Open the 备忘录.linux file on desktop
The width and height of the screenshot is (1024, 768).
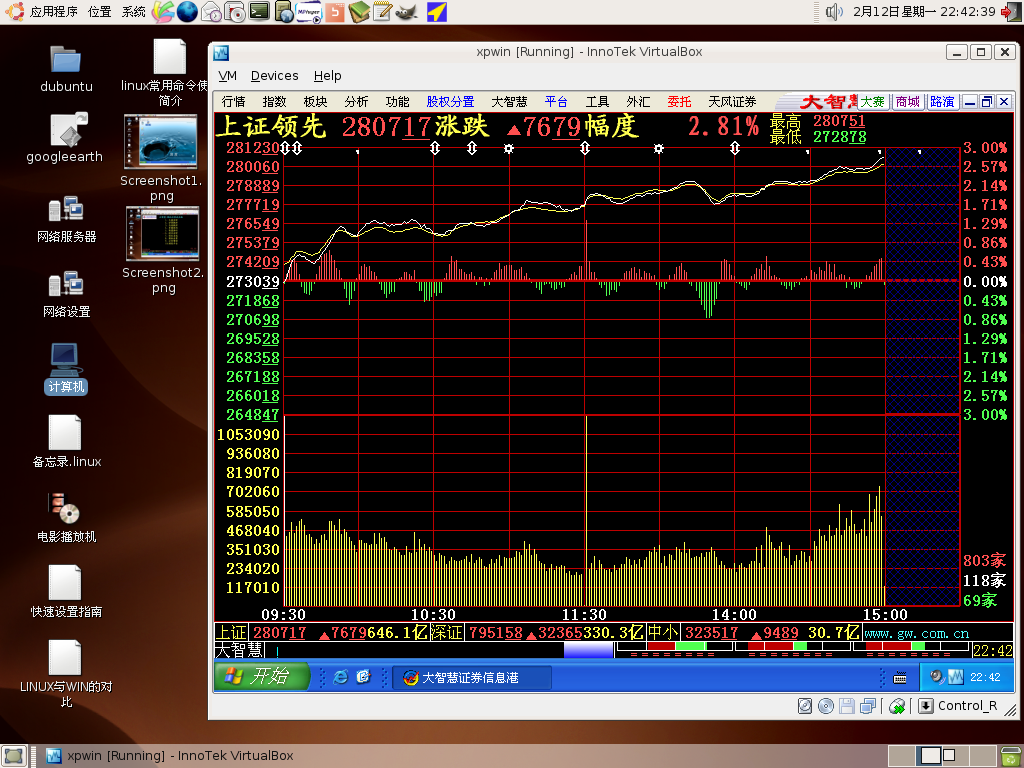pyautogui.click(x=67, y=442)
